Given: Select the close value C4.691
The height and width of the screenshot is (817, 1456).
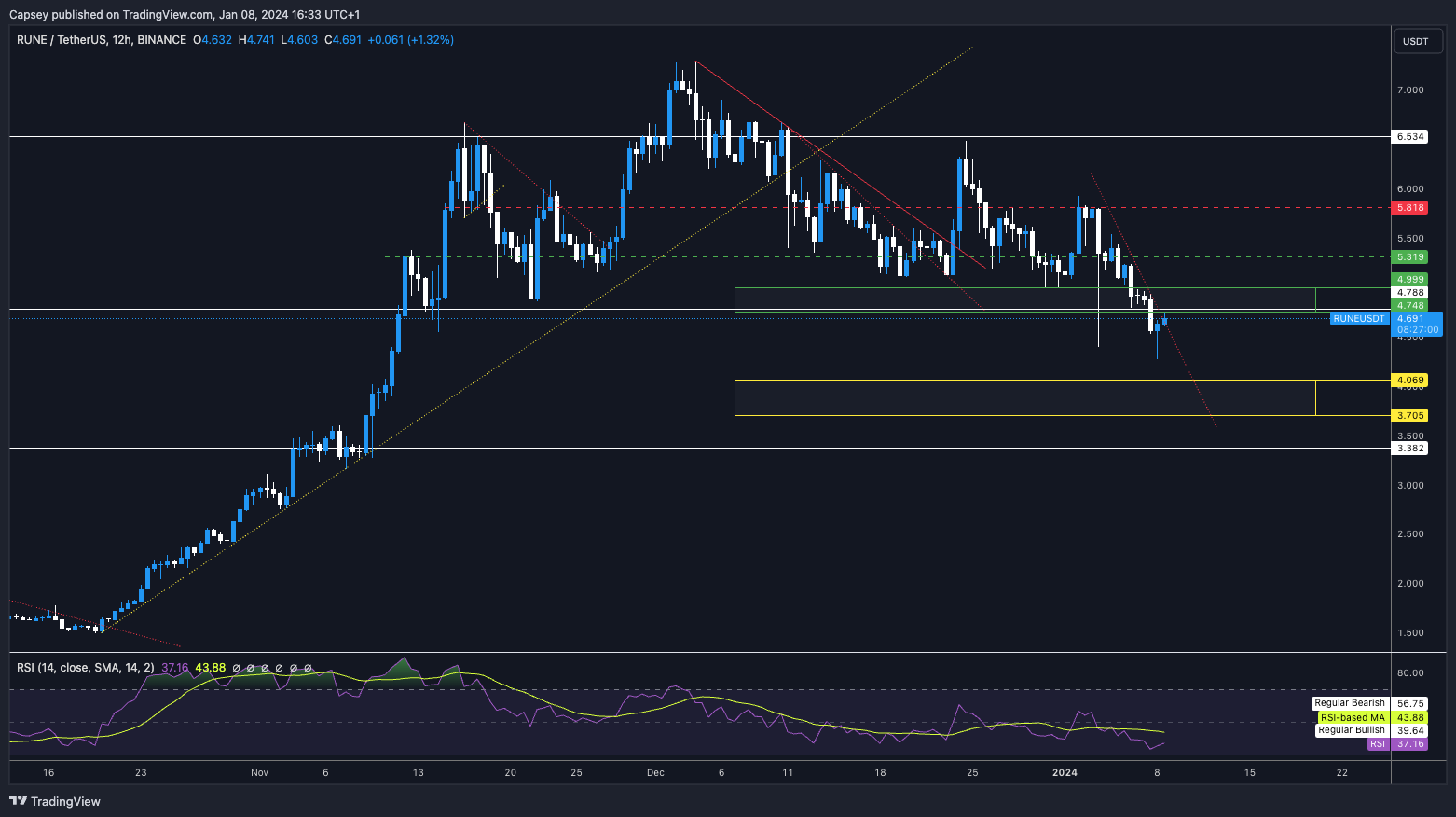Looking at the screenshot, I should [x=343, y=40].
